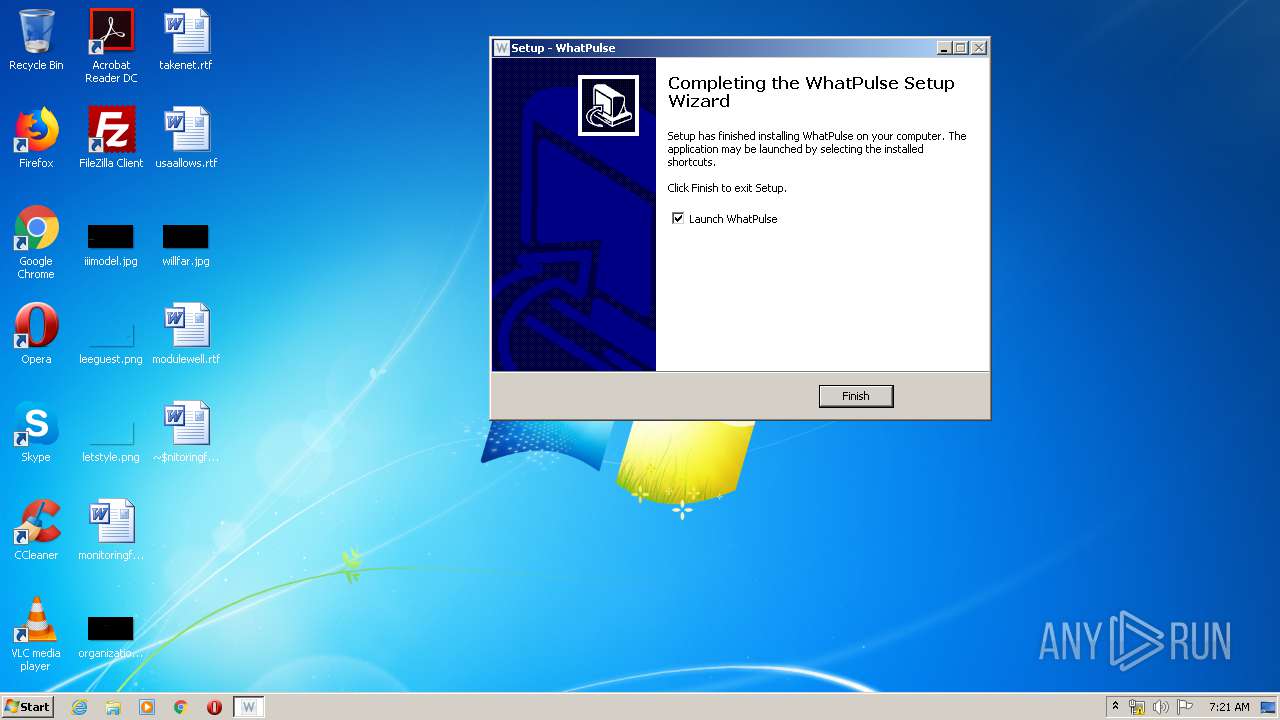Image resolution: width=1280 pixels, height=720 pixels.
Task: Select the CCleaner desktop shortcut
Action: (36, 530)
